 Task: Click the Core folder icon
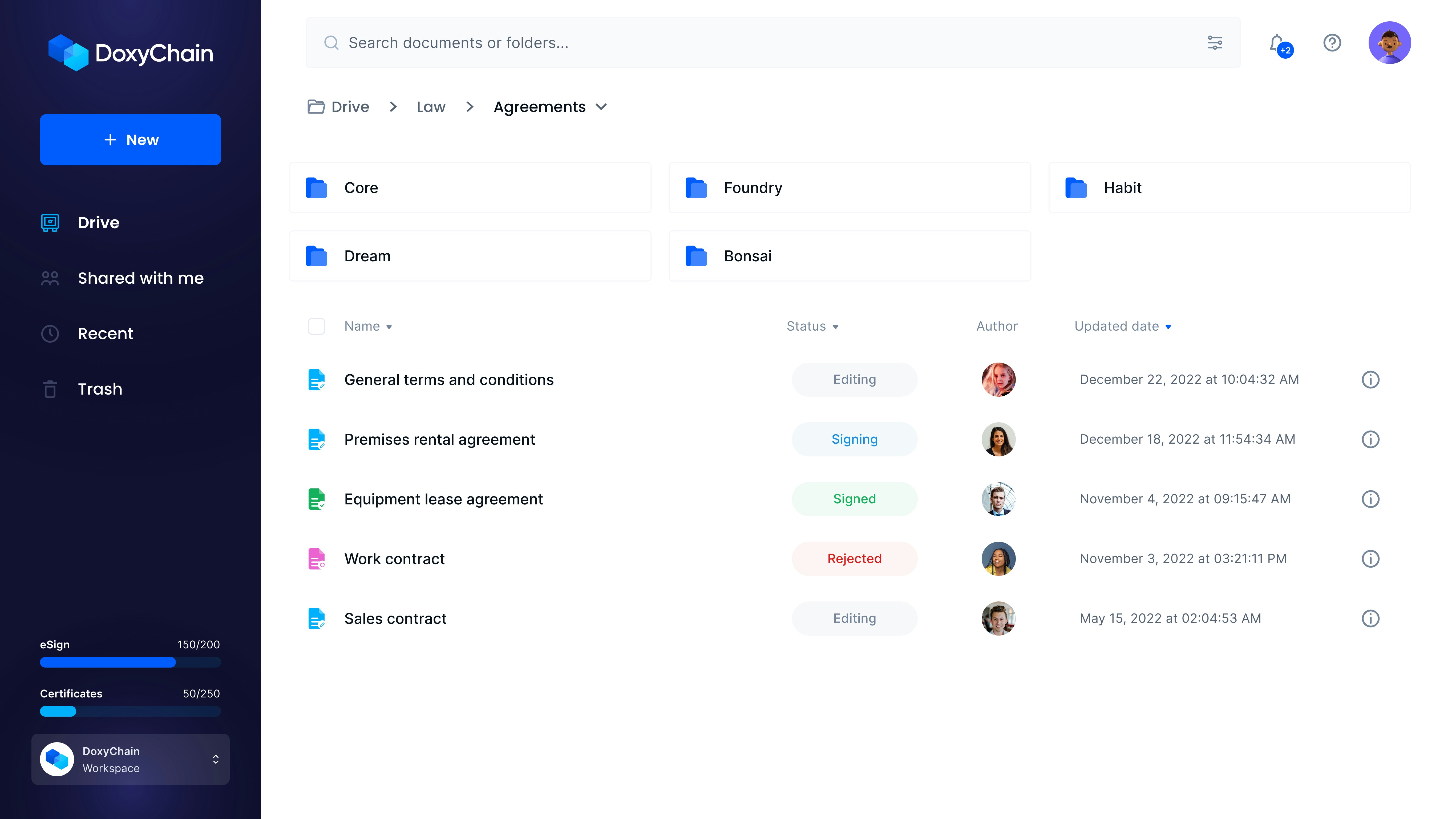pos(317,188)
